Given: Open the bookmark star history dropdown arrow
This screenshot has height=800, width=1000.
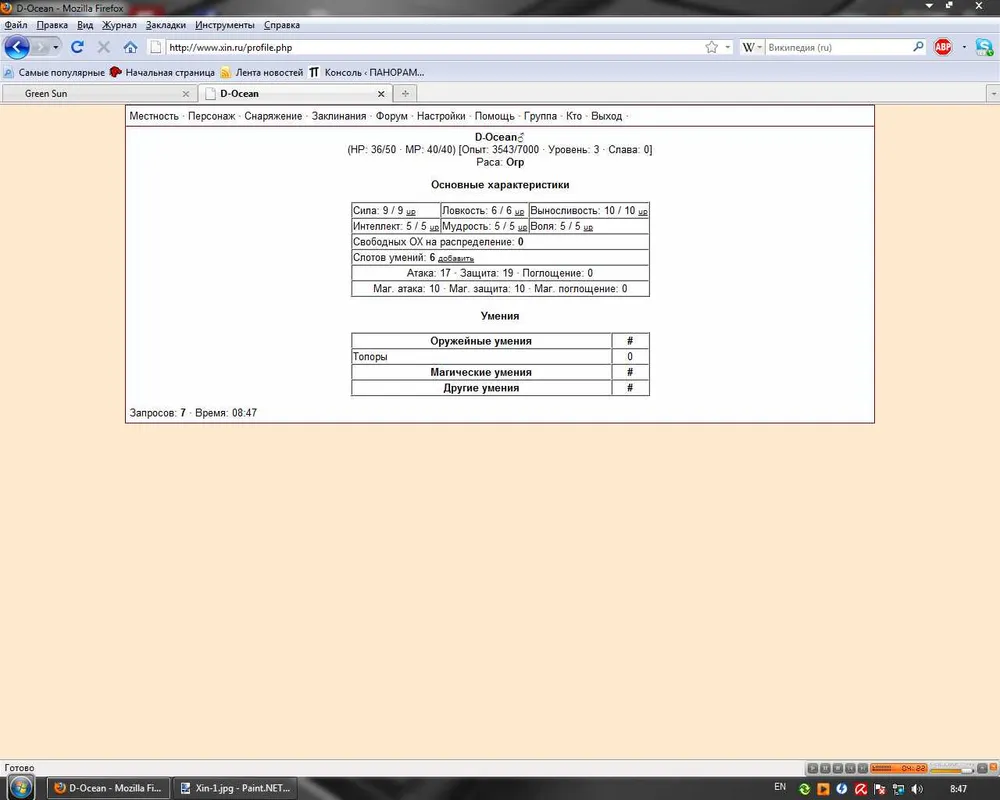Looking at the screenshot, I should [x=728, y=47].
